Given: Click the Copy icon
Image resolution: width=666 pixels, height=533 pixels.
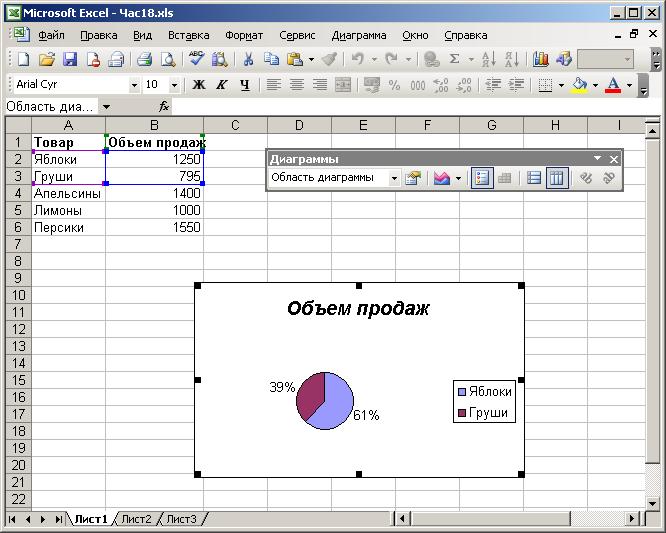Looking at the screenshot, I should click(x=271, y=59).
